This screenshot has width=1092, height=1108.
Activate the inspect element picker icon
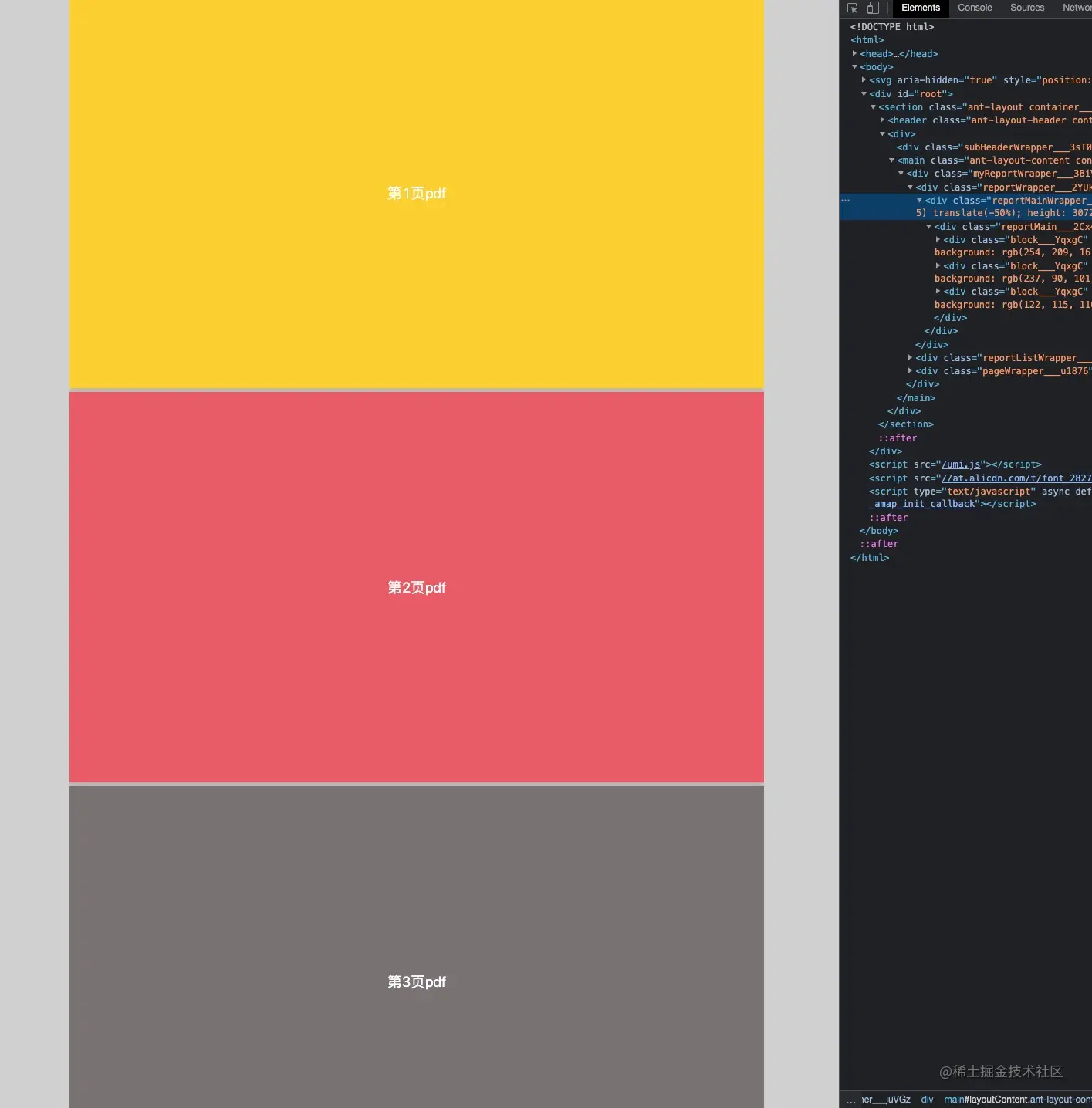[852, 8]
